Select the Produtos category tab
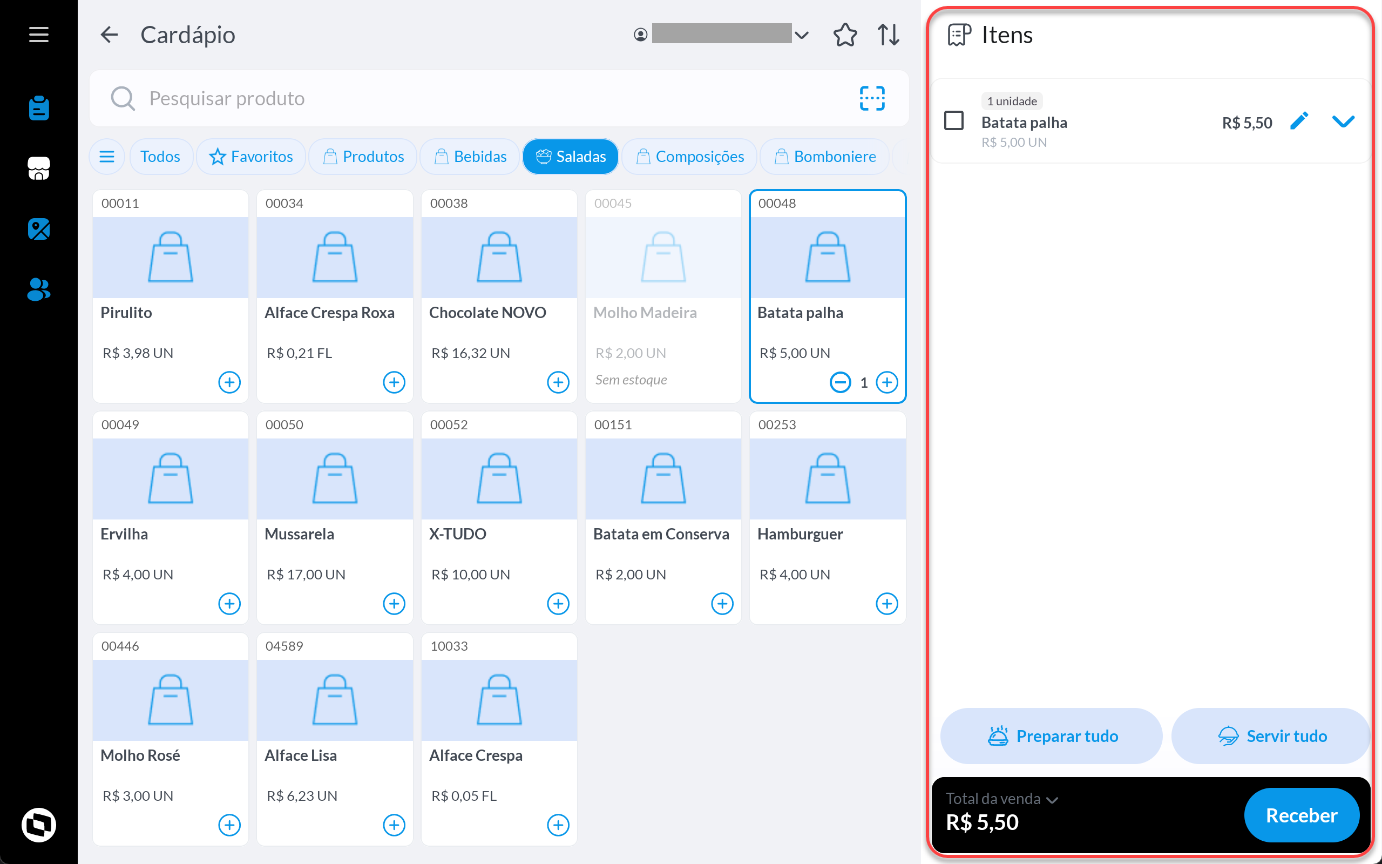This screenshot has height=864, width=1382. click(363, 157)
